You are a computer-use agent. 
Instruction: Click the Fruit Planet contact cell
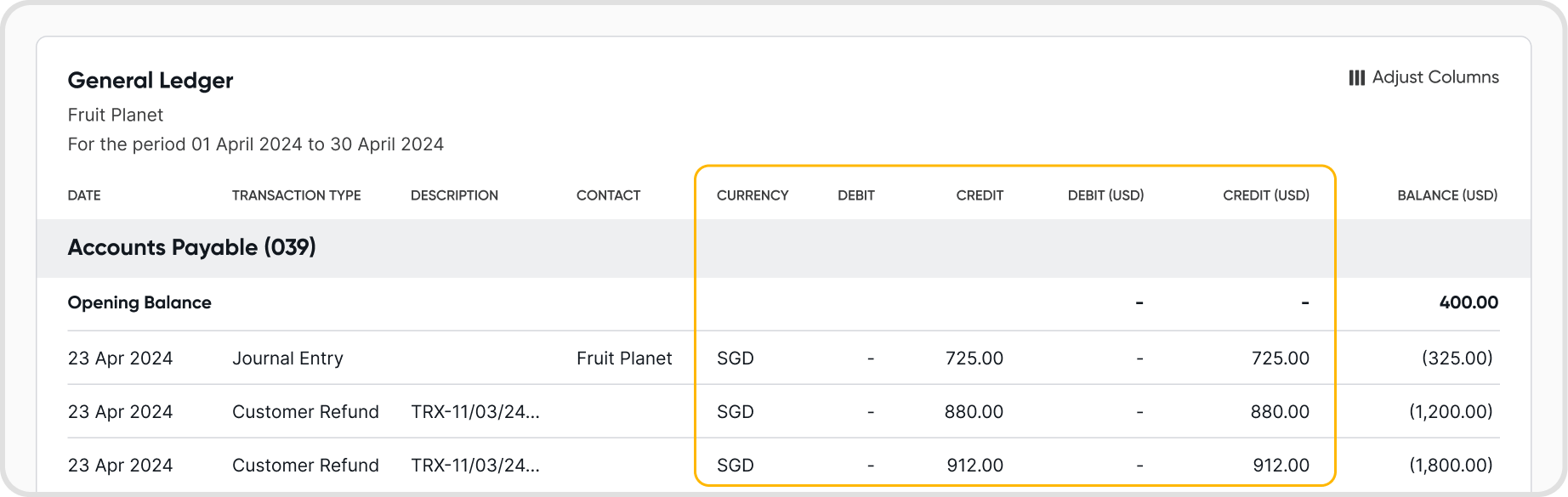click(624, 359)
